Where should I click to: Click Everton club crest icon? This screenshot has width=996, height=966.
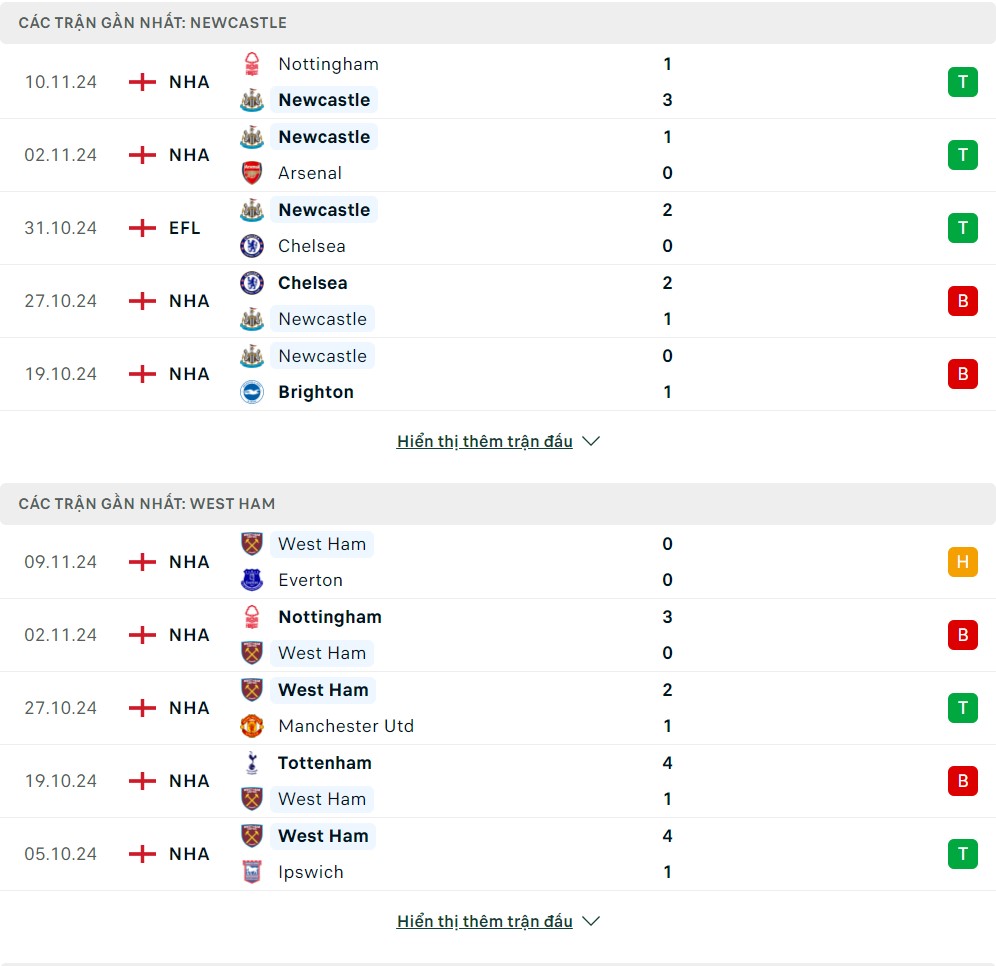click(x=252, y=580)
